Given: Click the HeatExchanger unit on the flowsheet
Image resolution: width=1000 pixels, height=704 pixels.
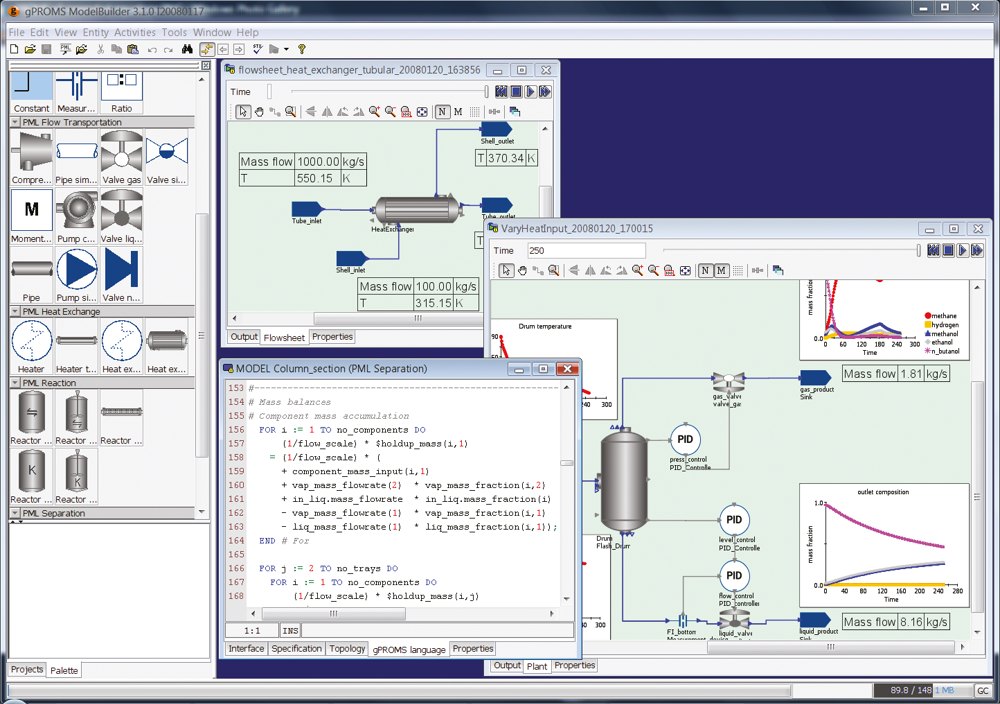Looking at the screenshot, I should [418, 210].
